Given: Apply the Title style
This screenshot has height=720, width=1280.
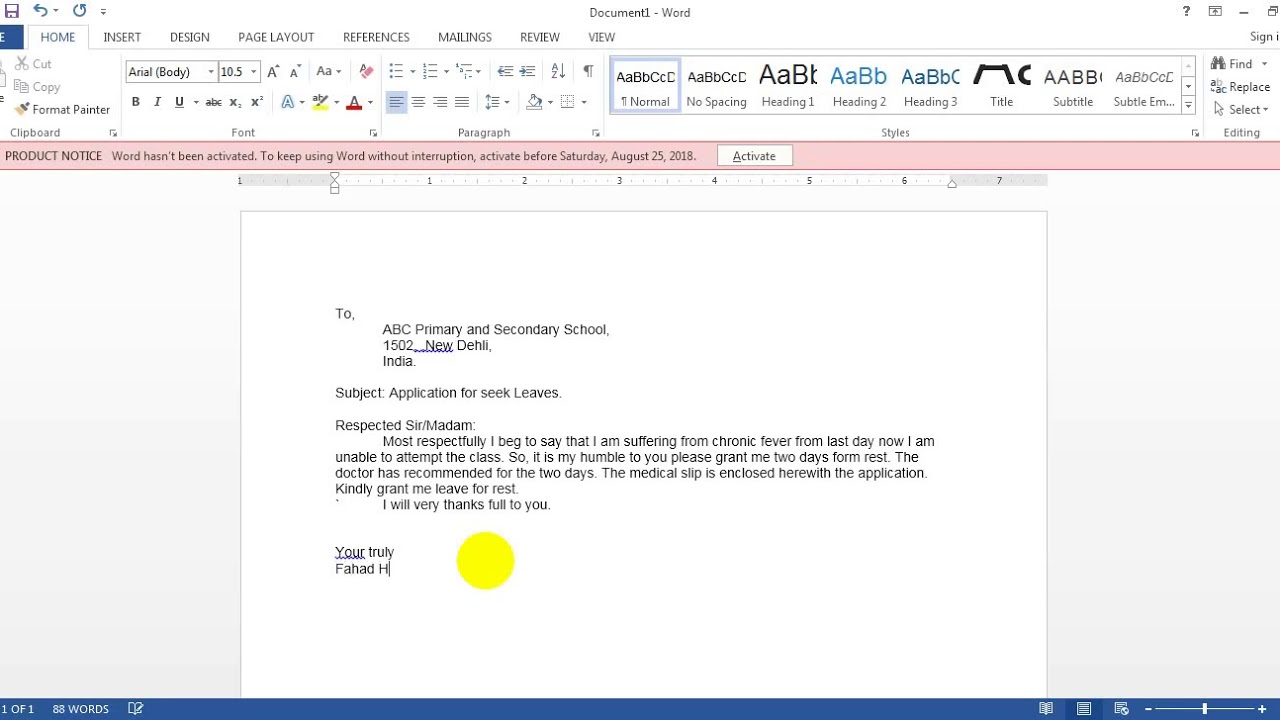Looking at the screenshot, I should click(1002, 85).
